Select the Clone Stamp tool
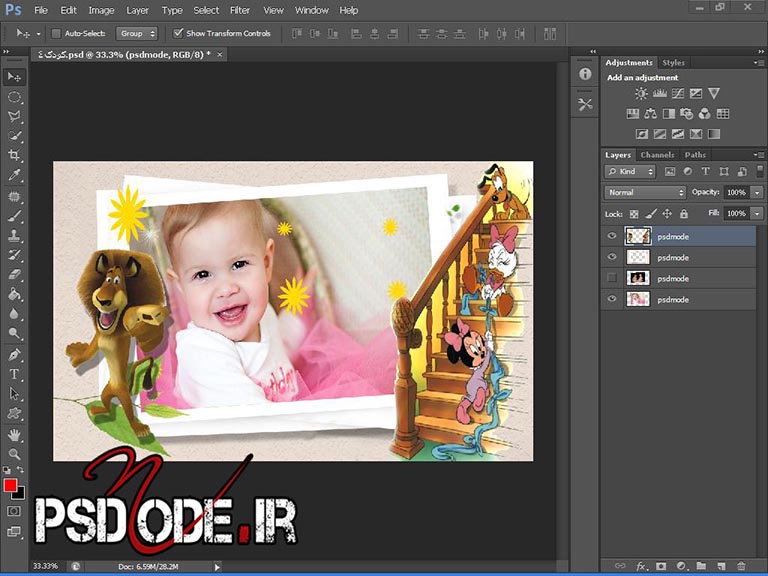 [x=14, y=236]
